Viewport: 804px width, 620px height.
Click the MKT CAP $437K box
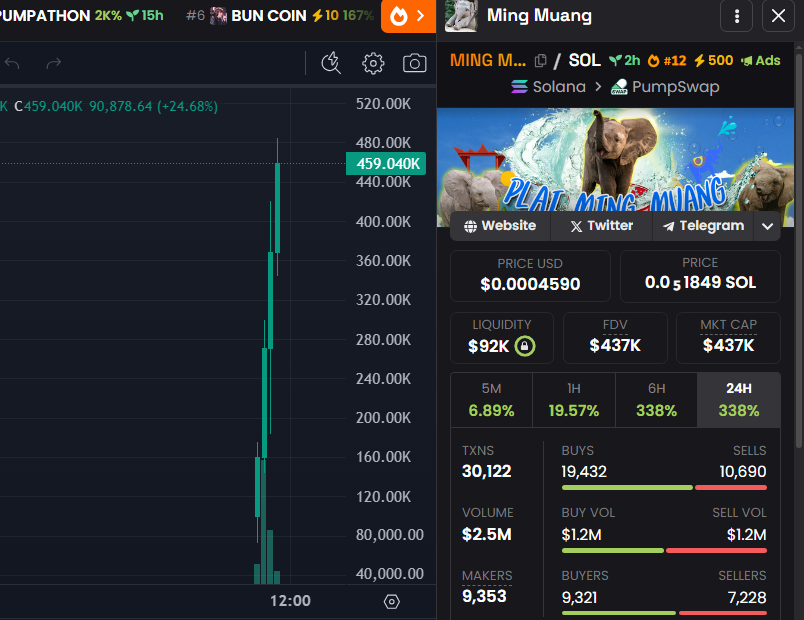729,338
